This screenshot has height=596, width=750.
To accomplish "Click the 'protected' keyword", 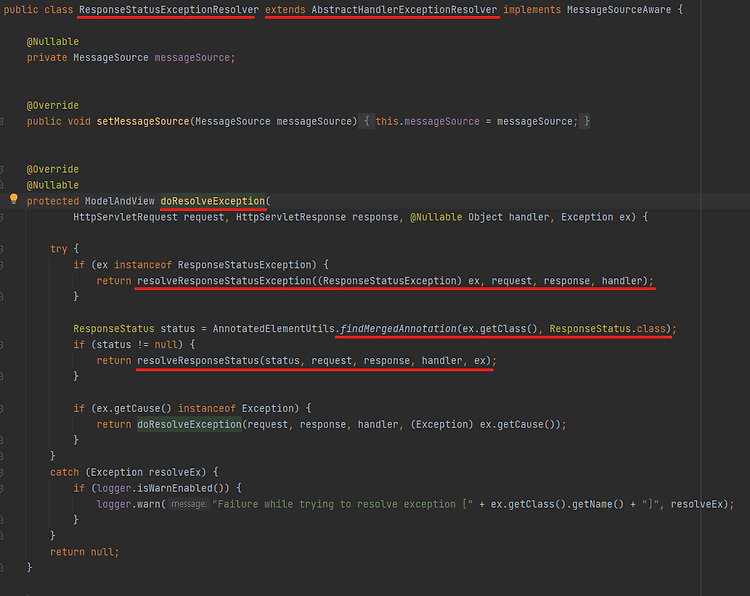I will 53,201.
